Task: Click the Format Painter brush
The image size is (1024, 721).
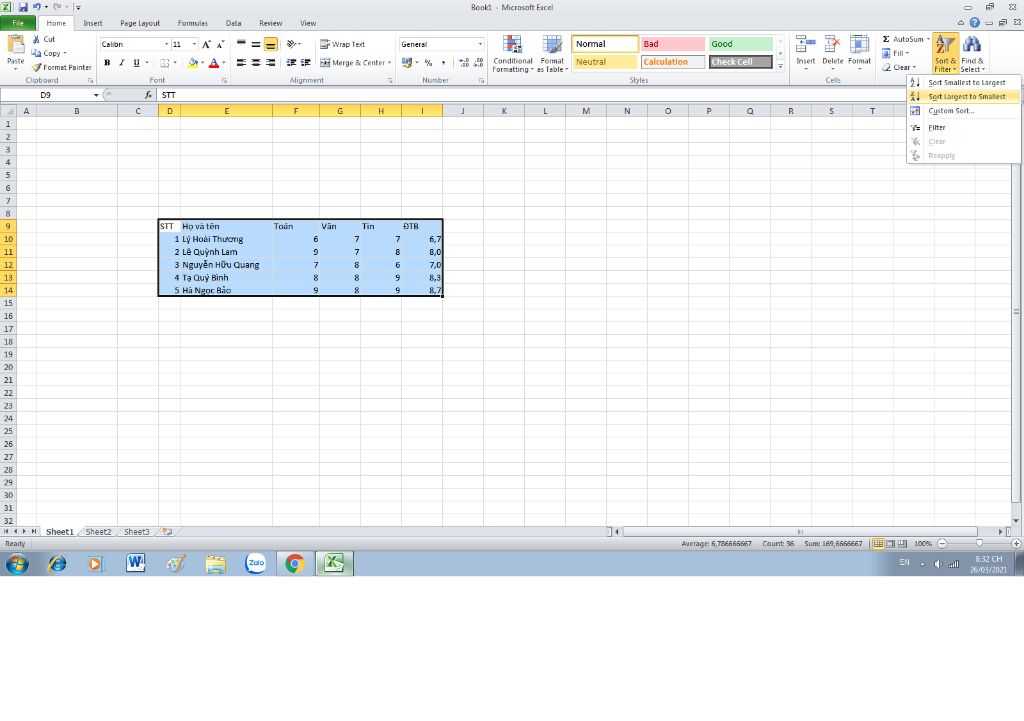Action: [37, 67]
